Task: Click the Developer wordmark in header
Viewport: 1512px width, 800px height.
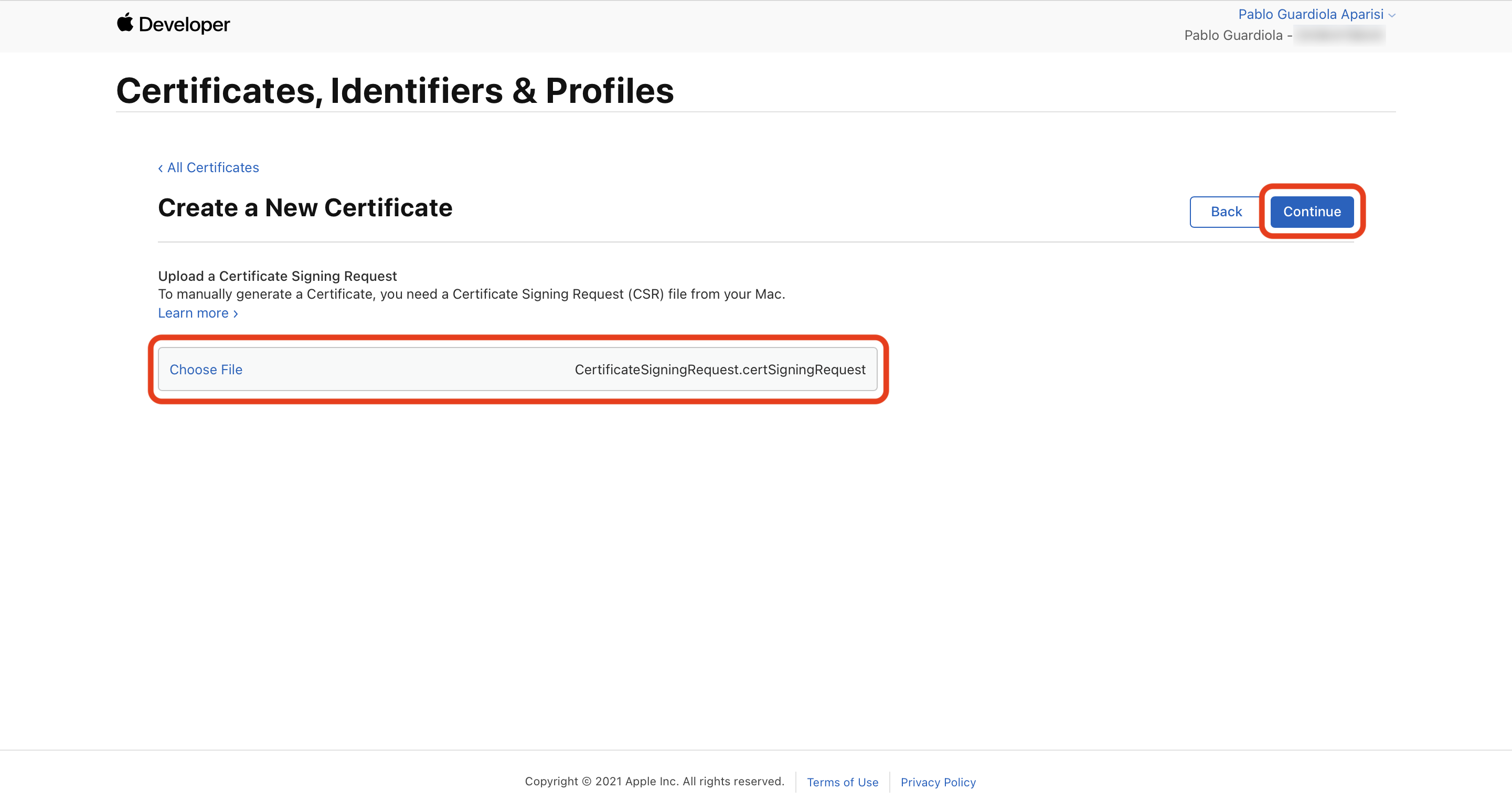Action: (184, 25)
